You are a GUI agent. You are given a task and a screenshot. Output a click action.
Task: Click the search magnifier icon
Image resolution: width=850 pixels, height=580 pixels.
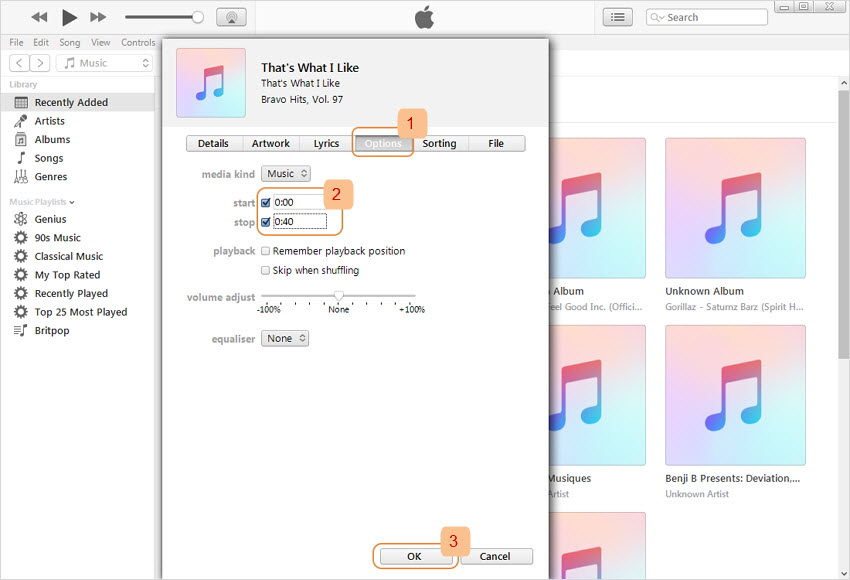[655, 17]
